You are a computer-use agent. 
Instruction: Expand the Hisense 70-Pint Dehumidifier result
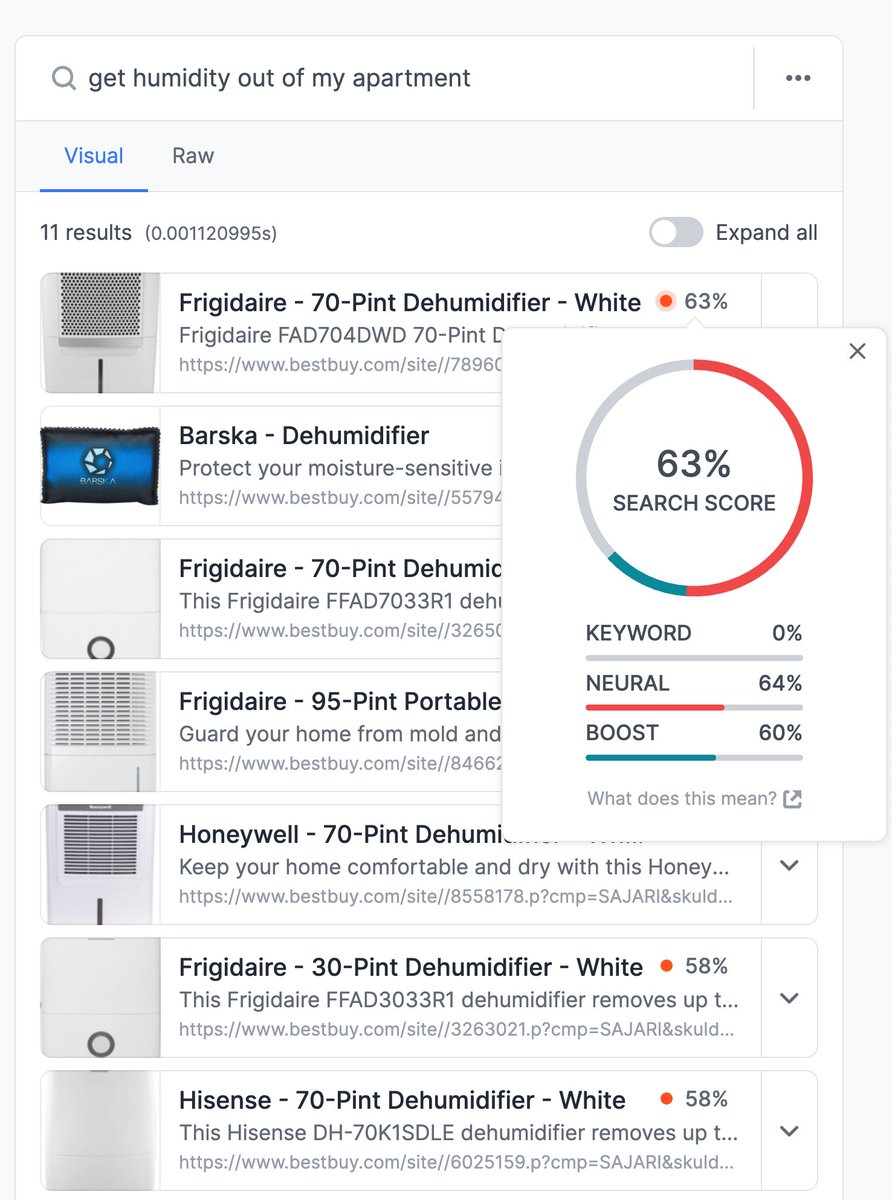789,1131
